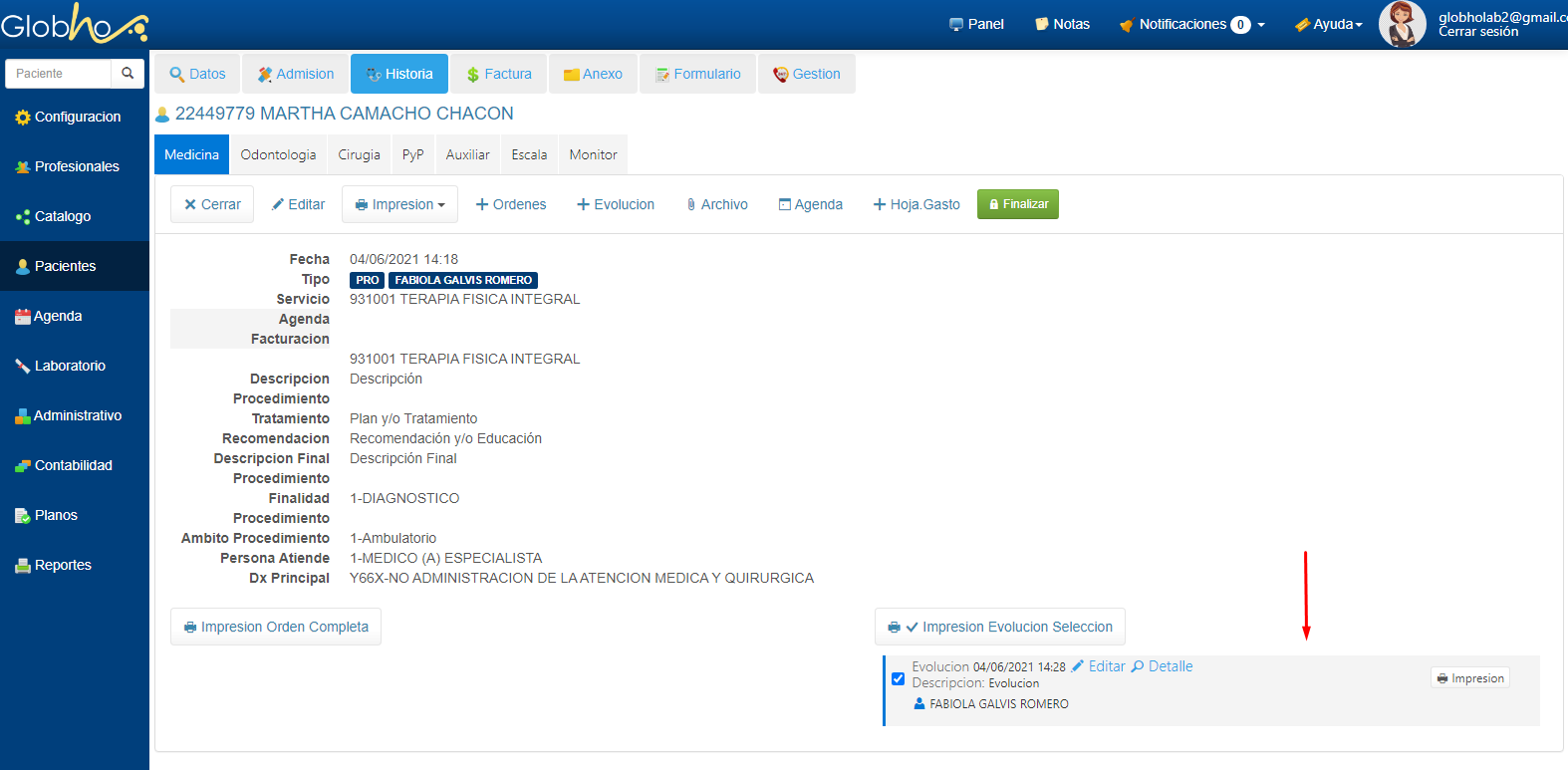Switch to the Odontologia tab
Image resolution: width=1568 pixels, height=770 pixels.
coord(278,154)
